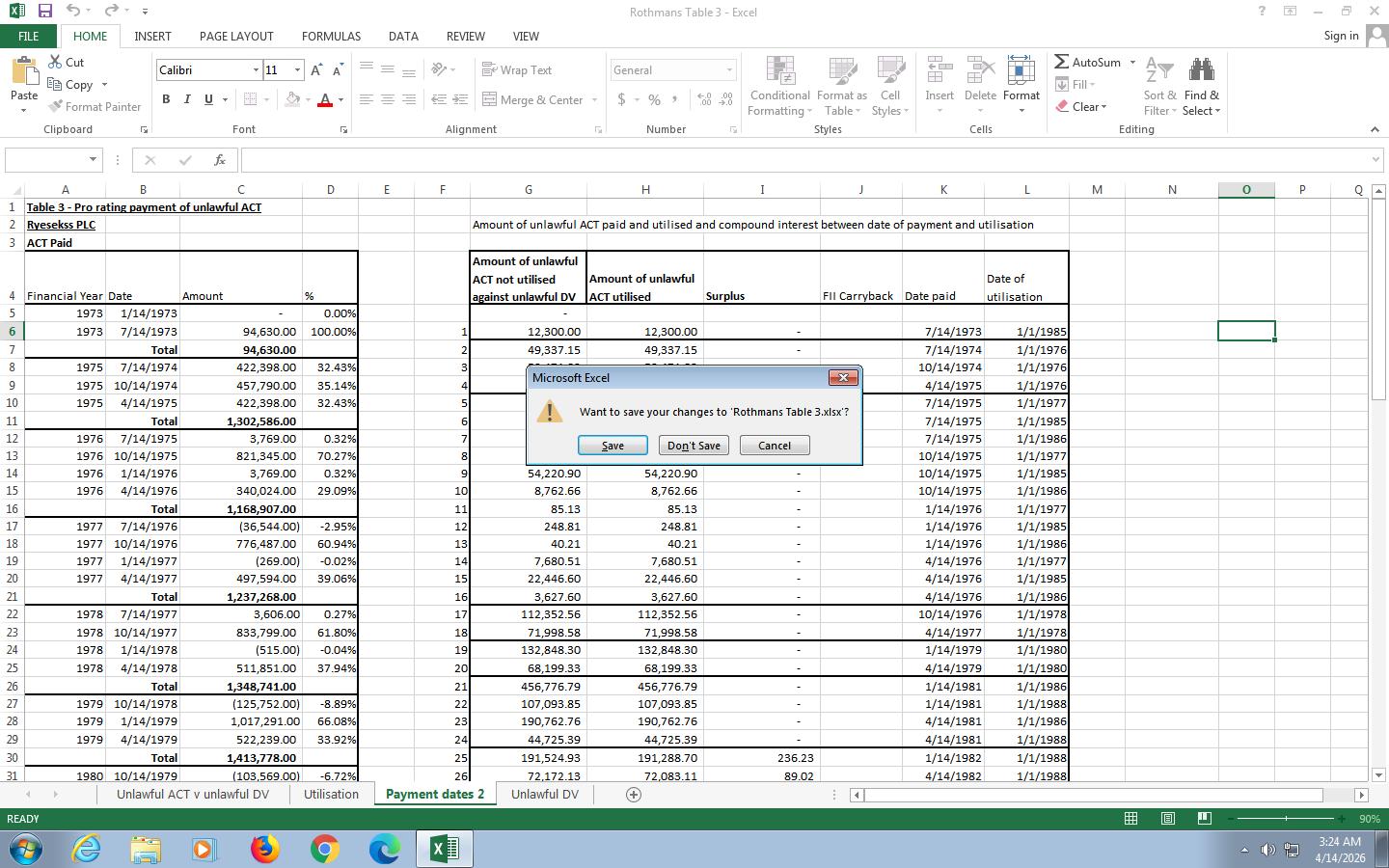1389x868 pixels.
Task: Click the AutoSum sigma icon
Action: point(1061,62)
